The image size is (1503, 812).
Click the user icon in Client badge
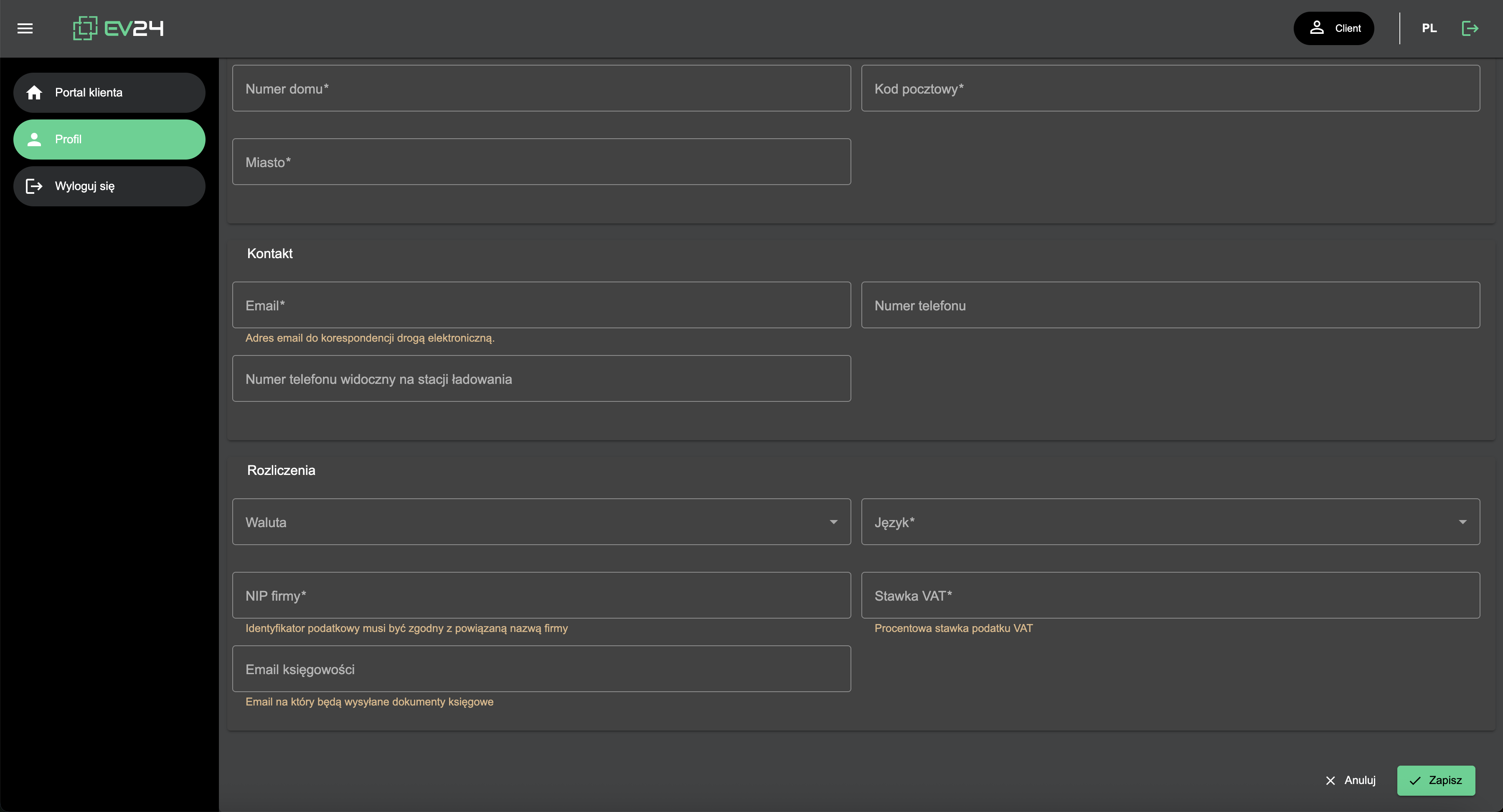(x=1316, y=28)
